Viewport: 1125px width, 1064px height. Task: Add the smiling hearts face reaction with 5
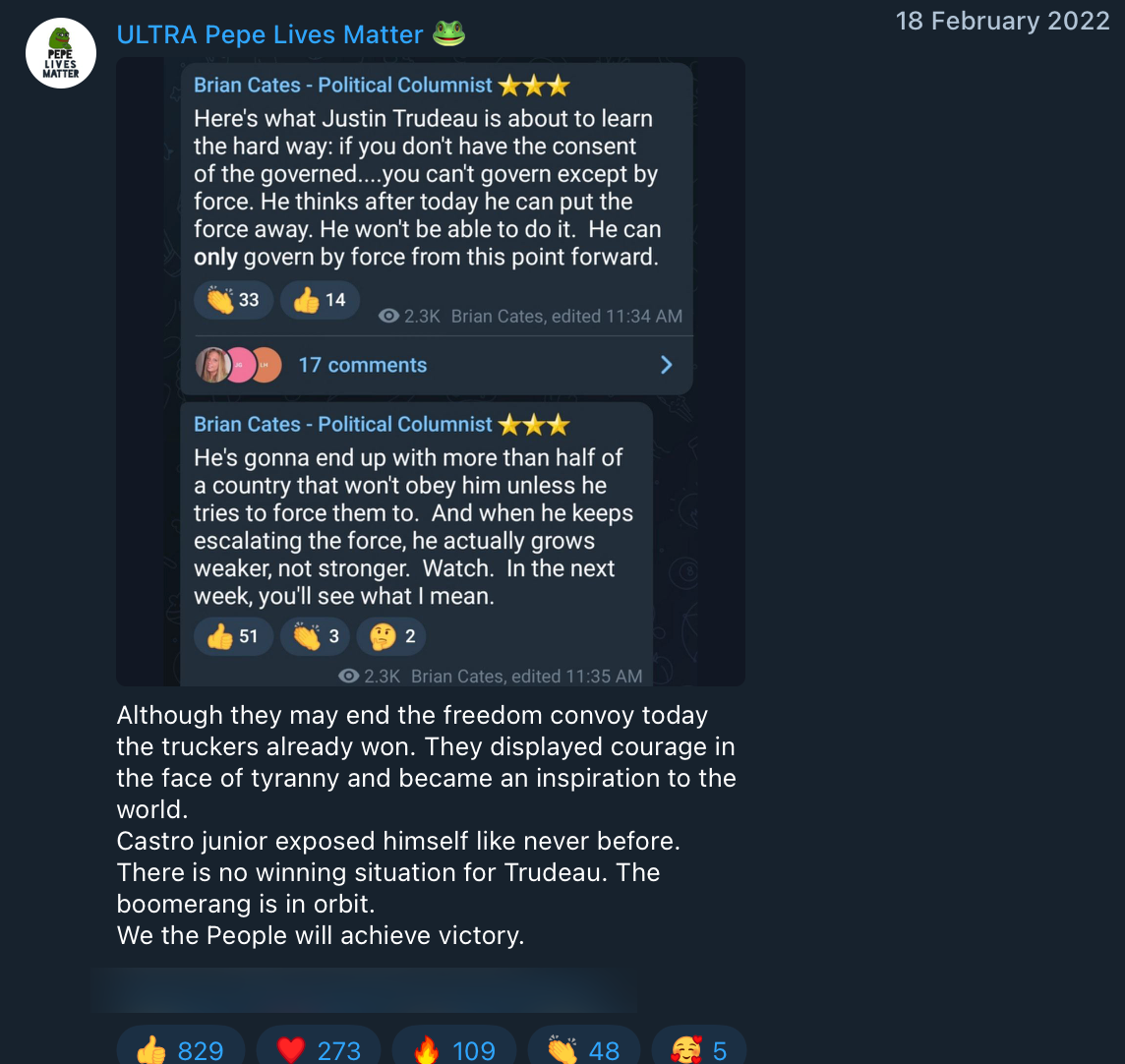[698, 1050]
